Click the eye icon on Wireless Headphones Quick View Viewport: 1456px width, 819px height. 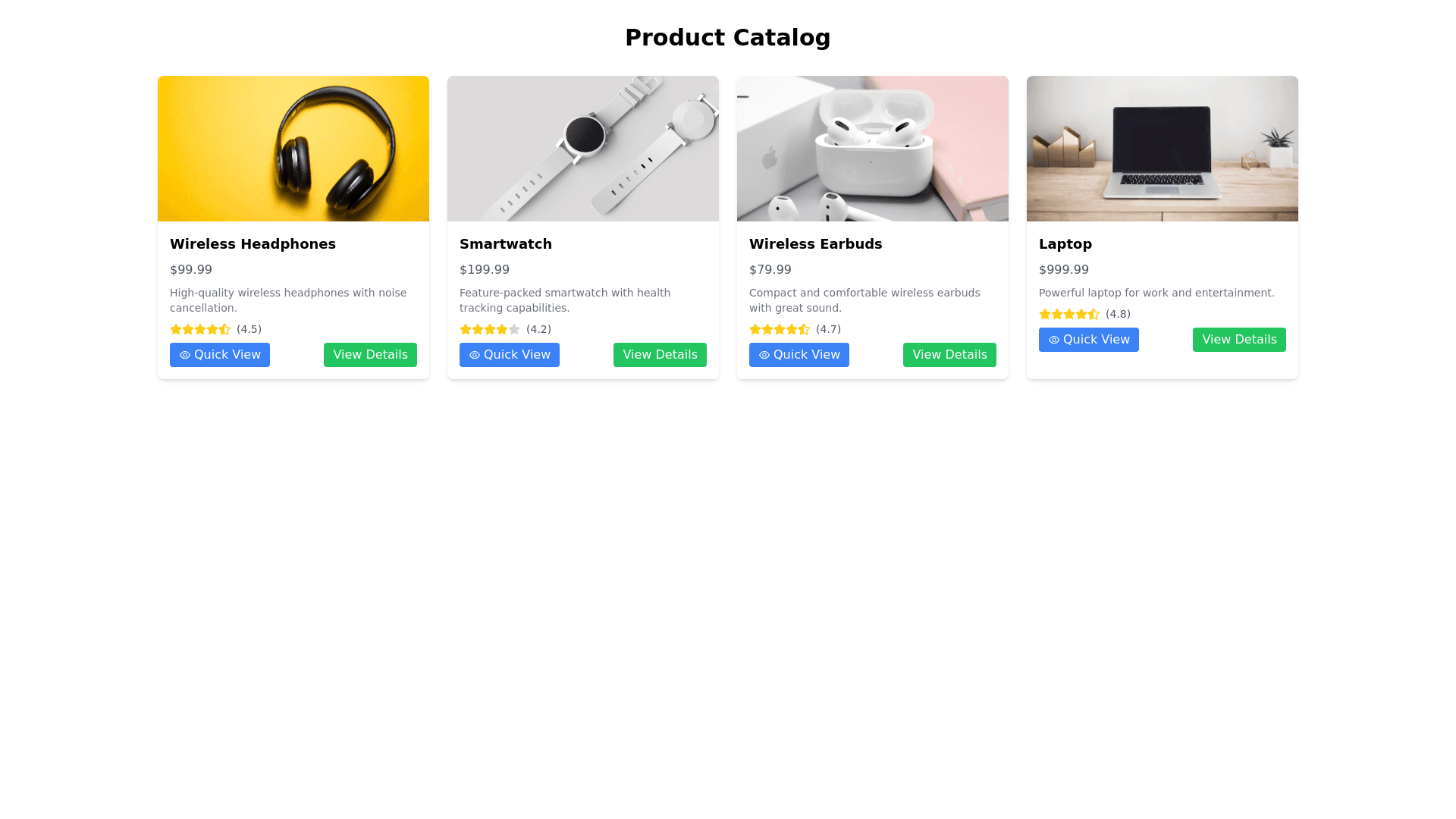[185, 355]
